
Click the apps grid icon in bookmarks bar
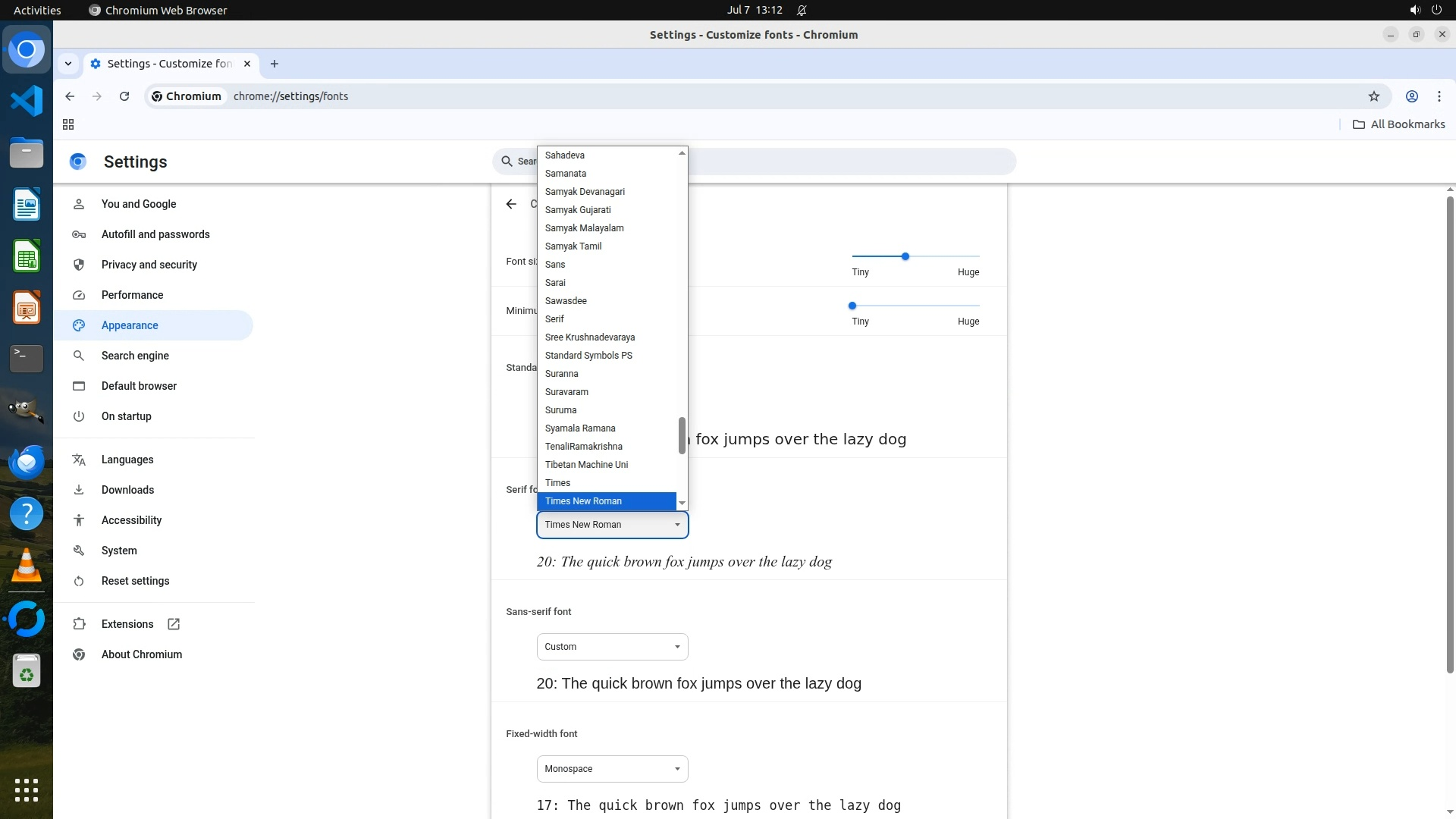68,124
